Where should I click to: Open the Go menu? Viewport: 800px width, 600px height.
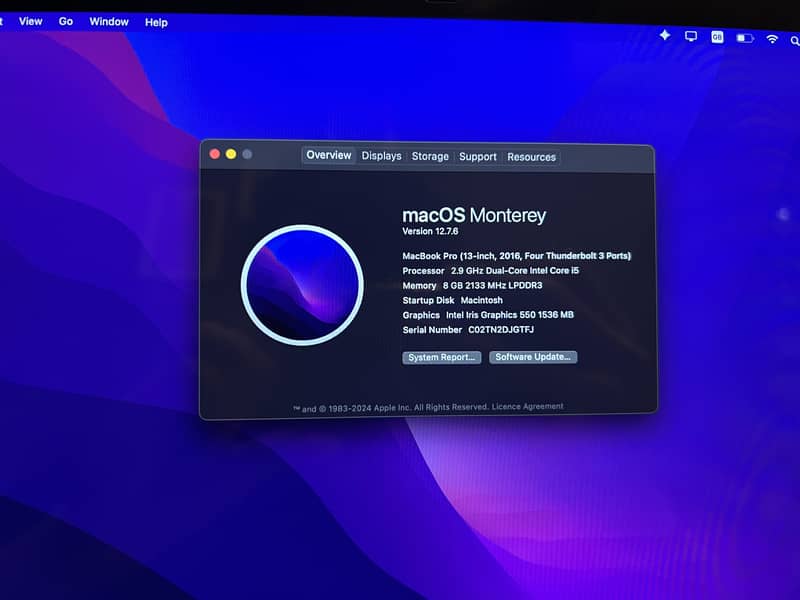[66, 21]
